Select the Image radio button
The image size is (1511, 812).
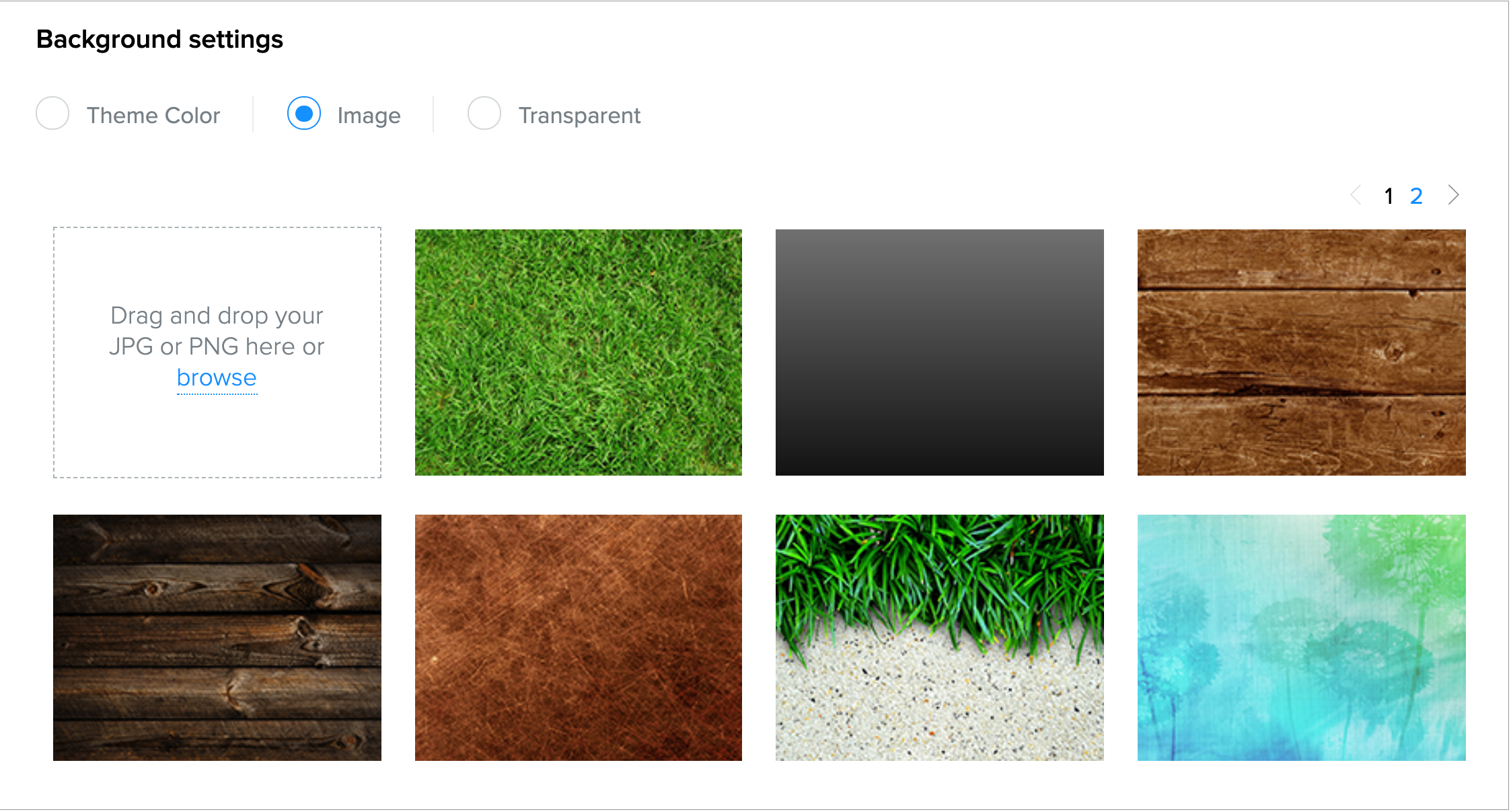[303, 114]
